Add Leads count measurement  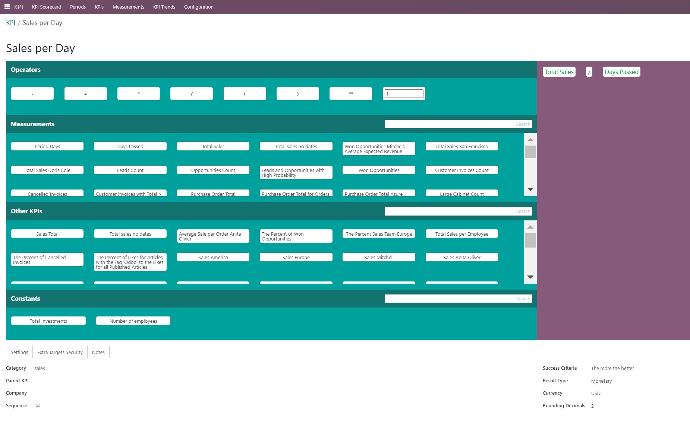[130, 170]
